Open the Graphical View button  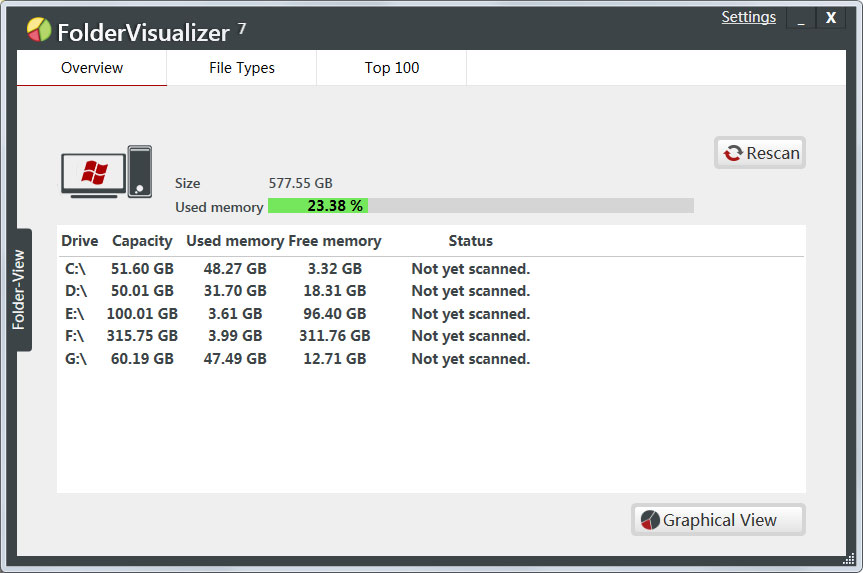[718, 520]
